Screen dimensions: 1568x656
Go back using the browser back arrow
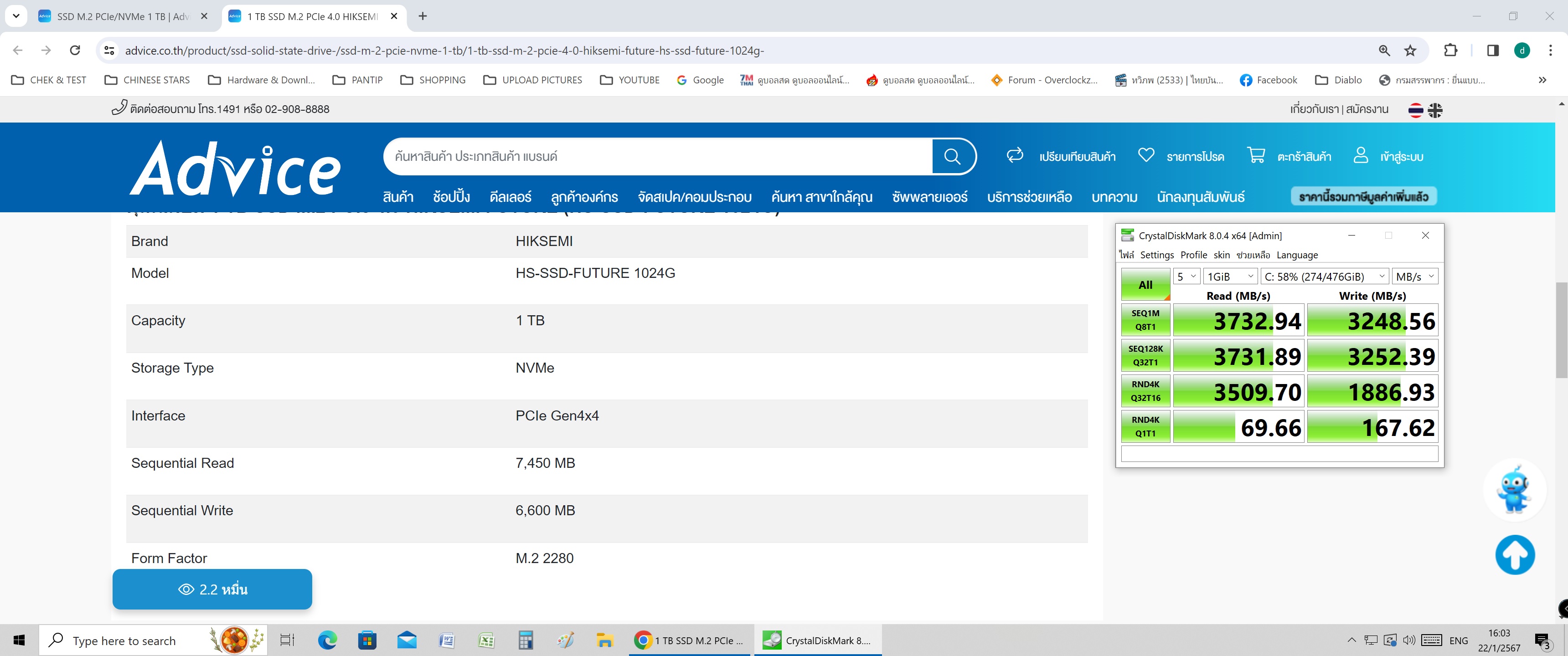18,51
